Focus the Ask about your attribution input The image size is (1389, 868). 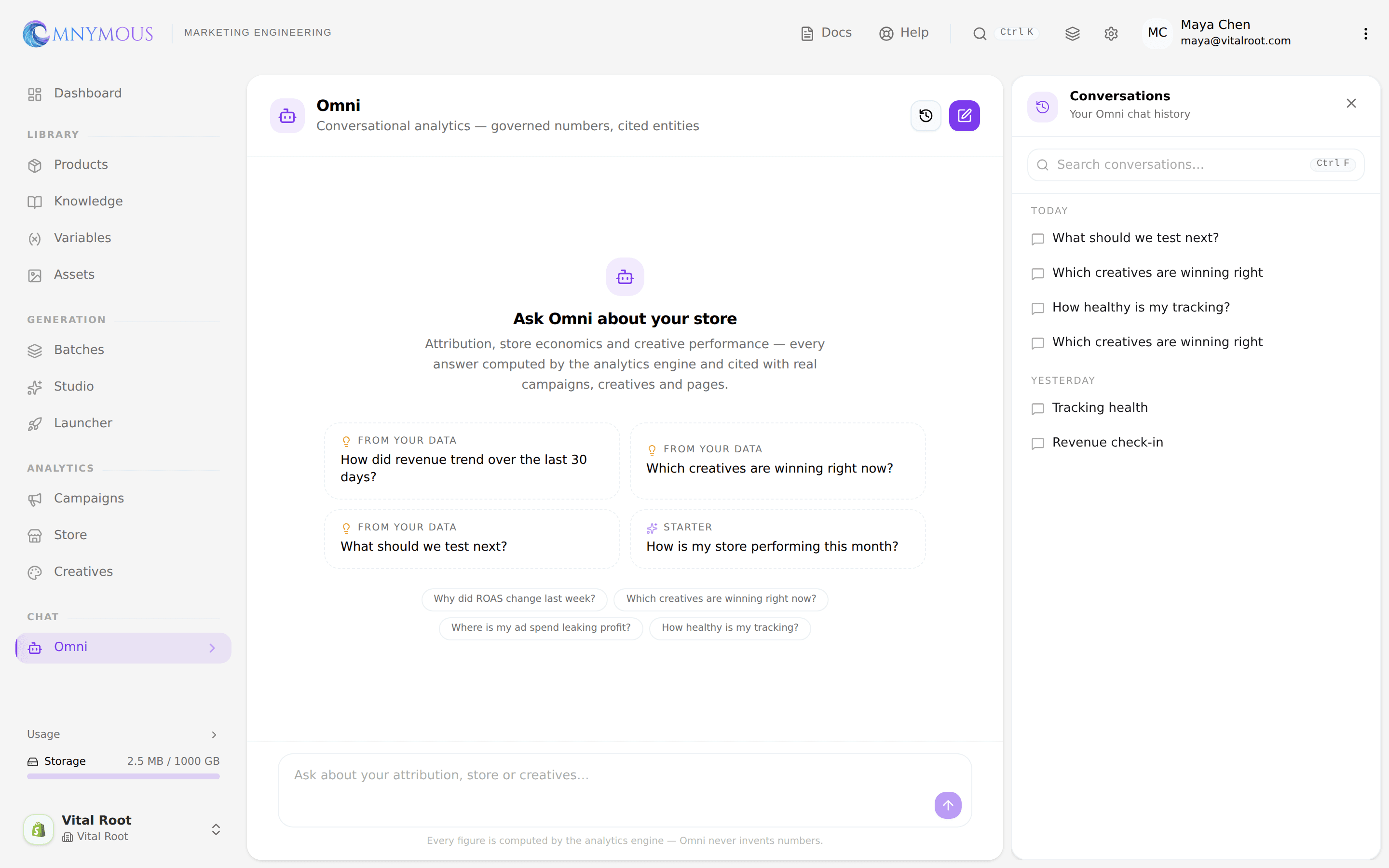[x=625, y=790]
